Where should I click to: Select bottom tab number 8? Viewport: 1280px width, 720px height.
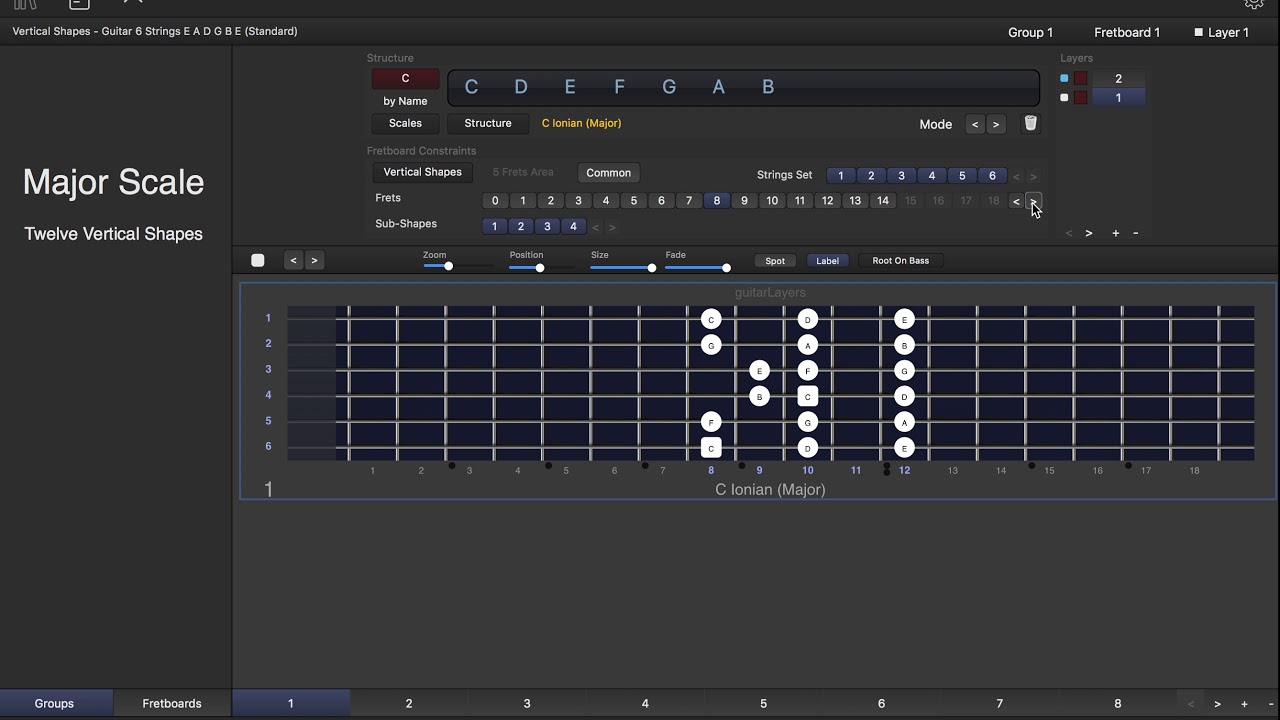tap(1118, 704)
